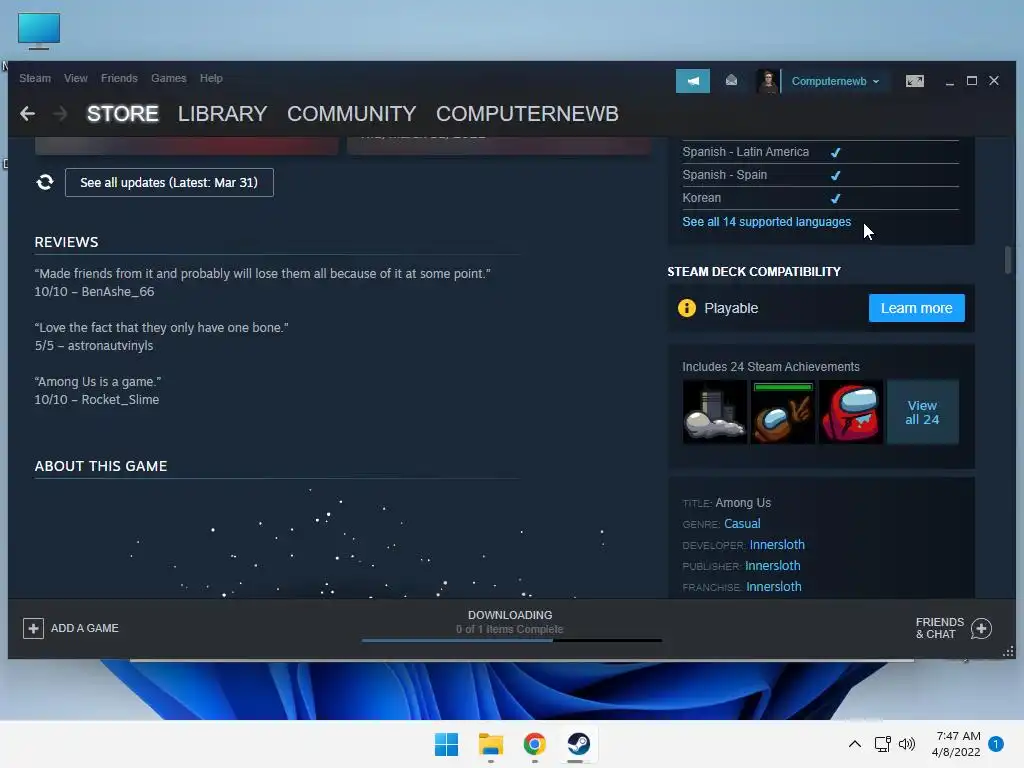Image resolution: width=1024 pixels, height=768 pixels.
Task: Click the Rocket_Slime review text
Action: (98, 391)
